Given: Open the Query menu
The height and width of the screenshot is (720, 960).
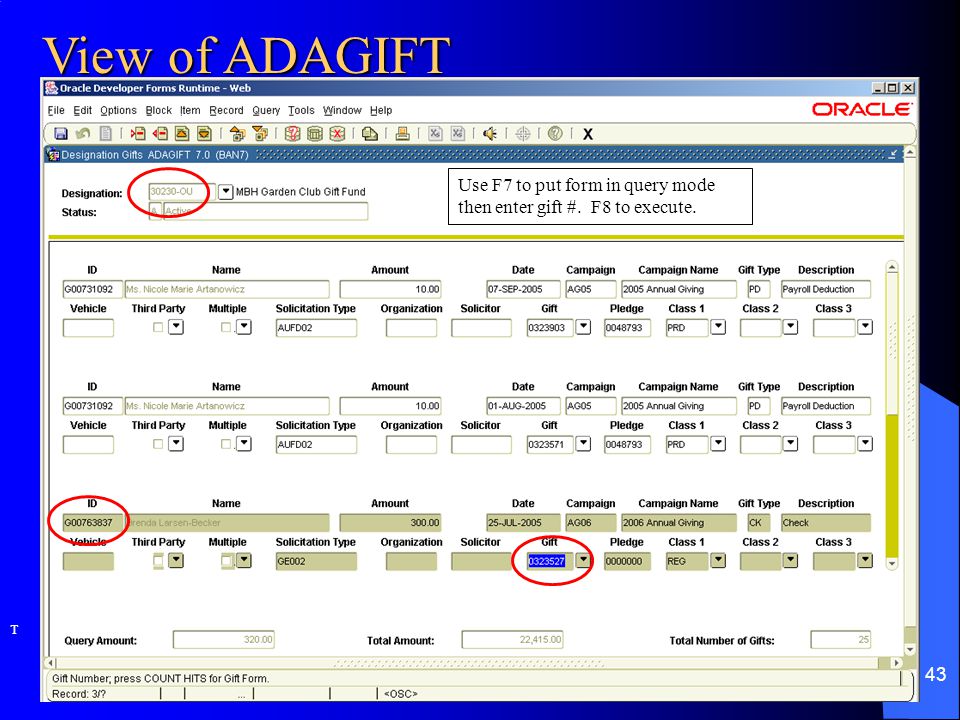Looking at the screenshot, I should [266, 111].
